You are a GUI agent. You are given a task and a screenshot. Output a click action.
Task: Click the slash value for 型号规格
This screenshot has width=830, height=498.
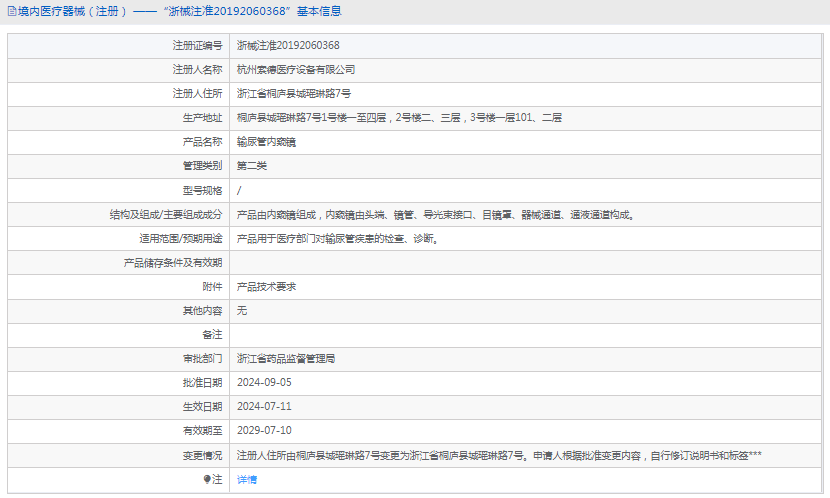(x=239, y=191)
